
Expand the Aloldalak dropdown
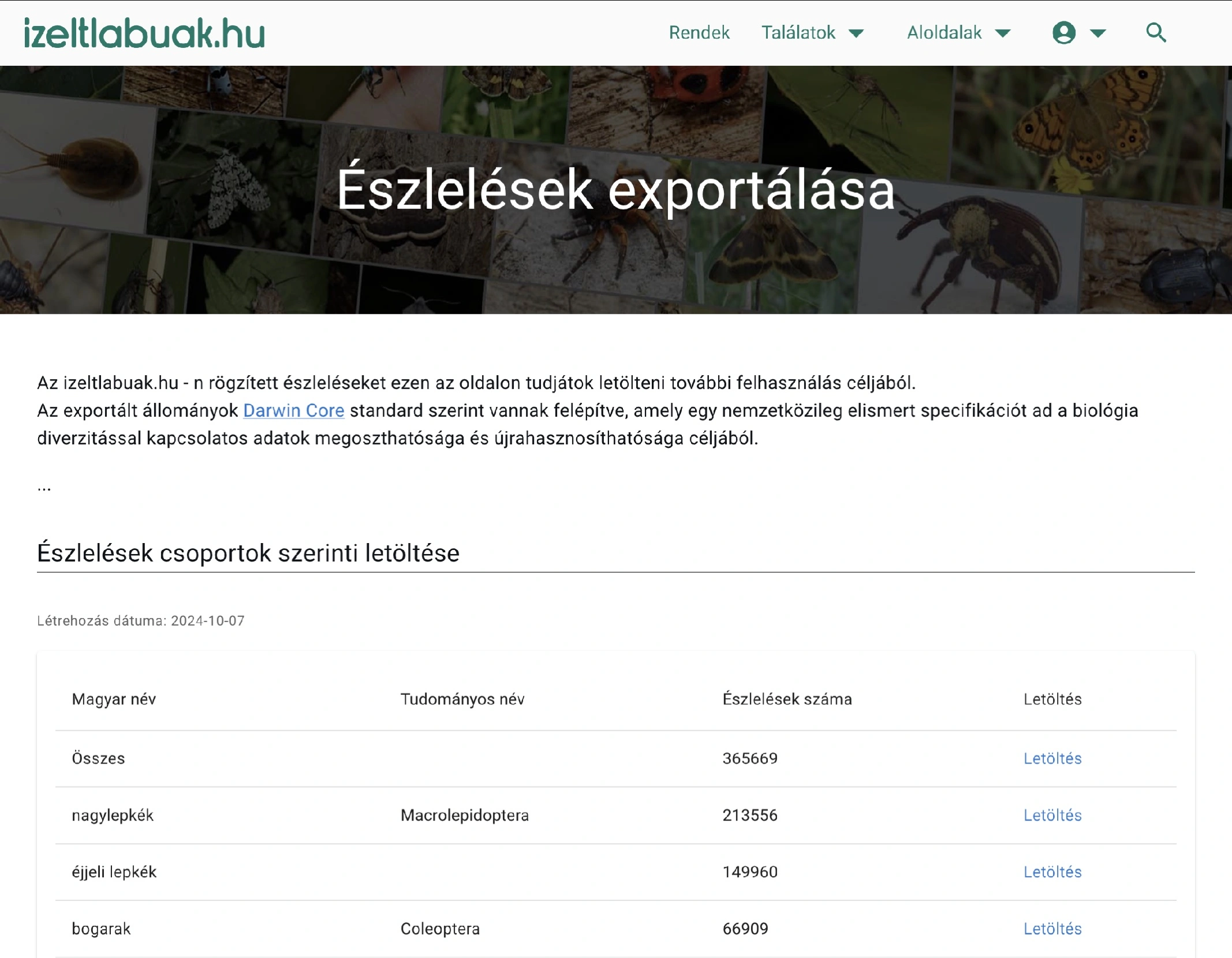click(x=1003, y=33)
